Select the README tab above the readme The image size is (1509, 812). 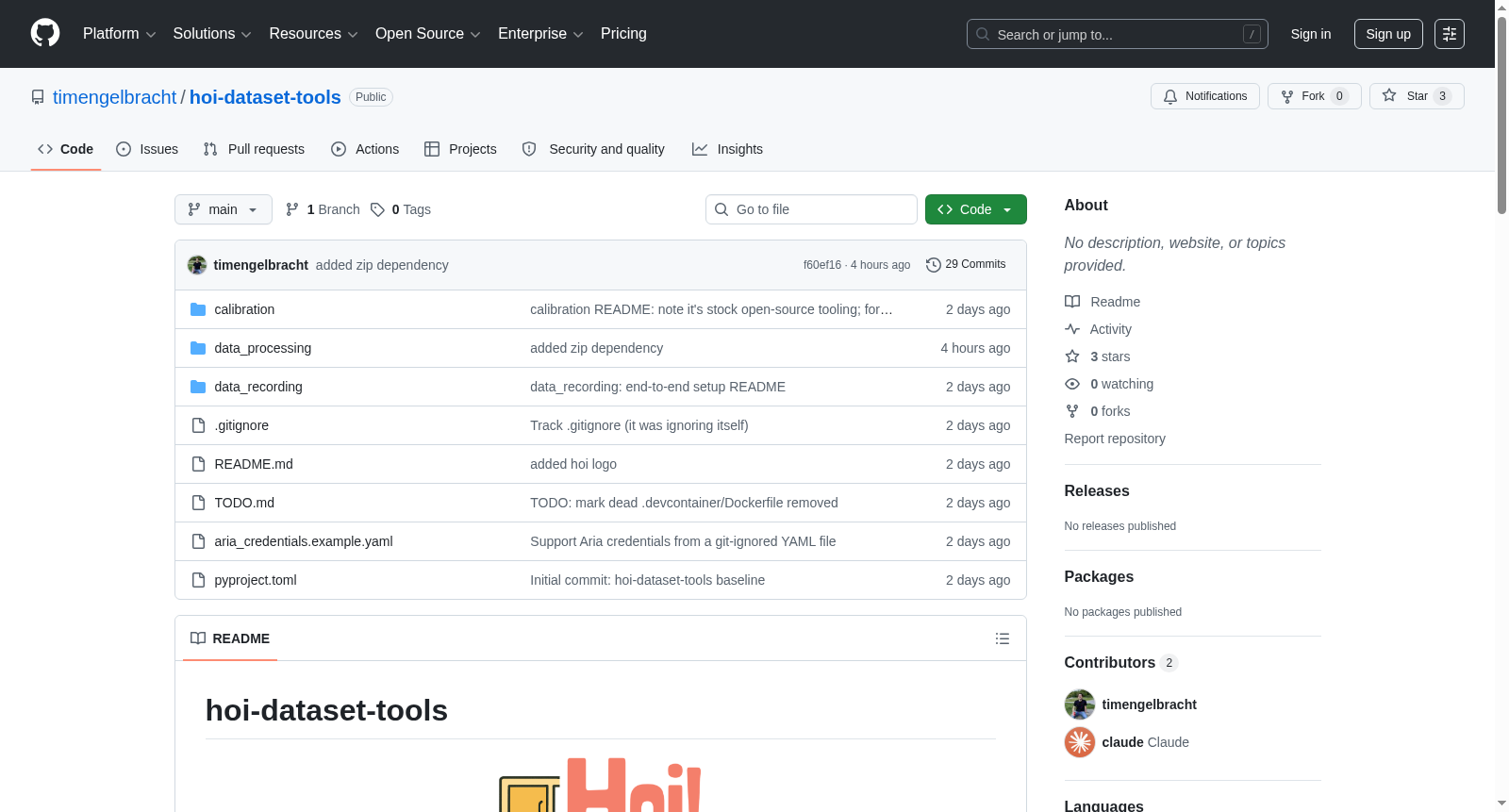230,638
